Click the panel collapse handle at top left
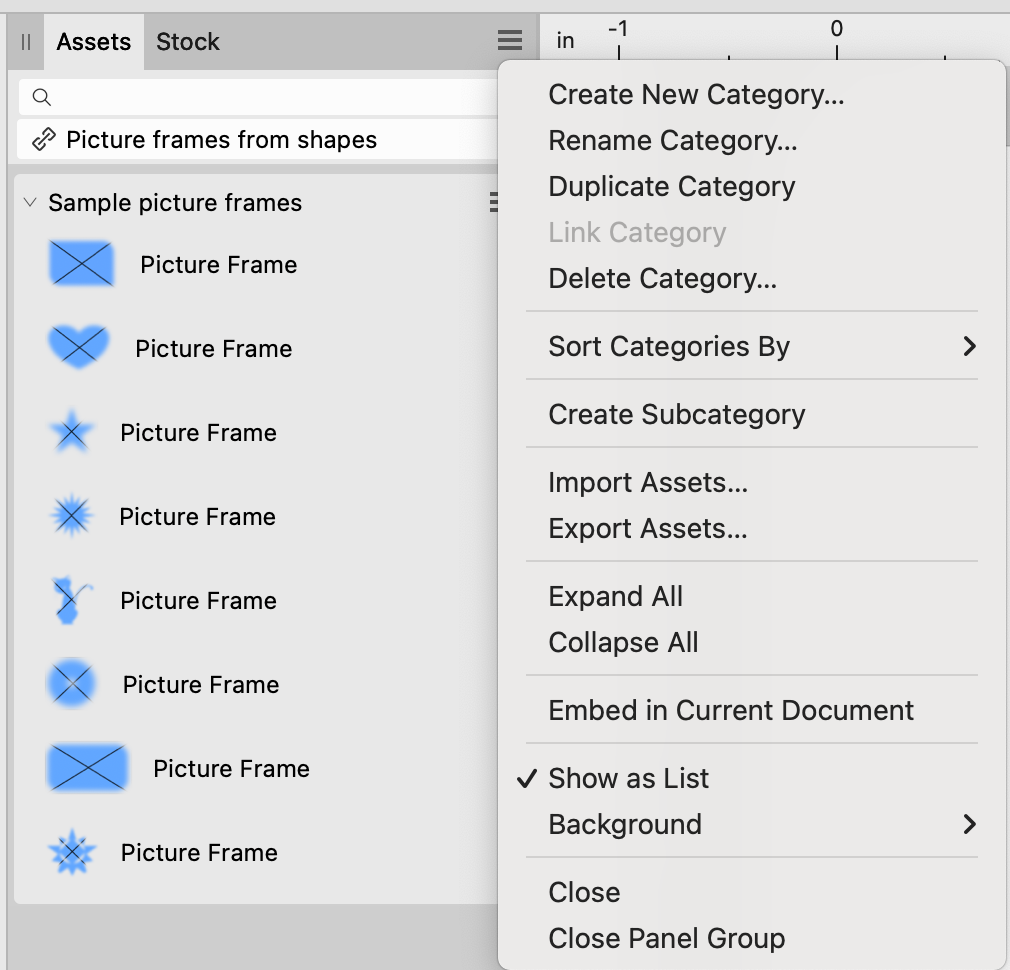Screen dimensions: 1010x970 click(x=25, y=42)
